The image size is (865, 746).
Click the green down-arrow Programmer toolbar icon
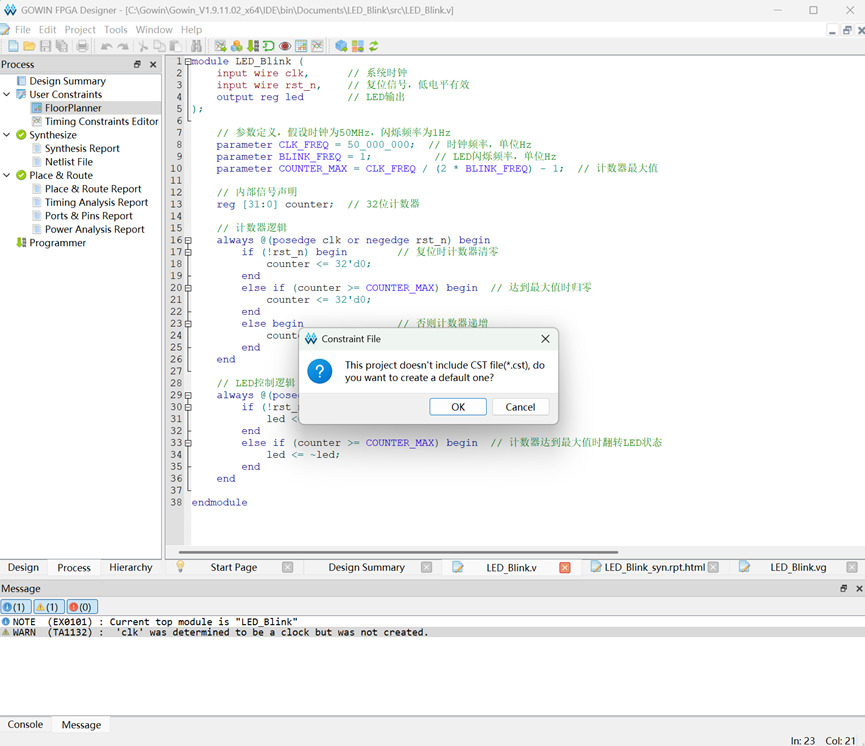coord(253,46)
